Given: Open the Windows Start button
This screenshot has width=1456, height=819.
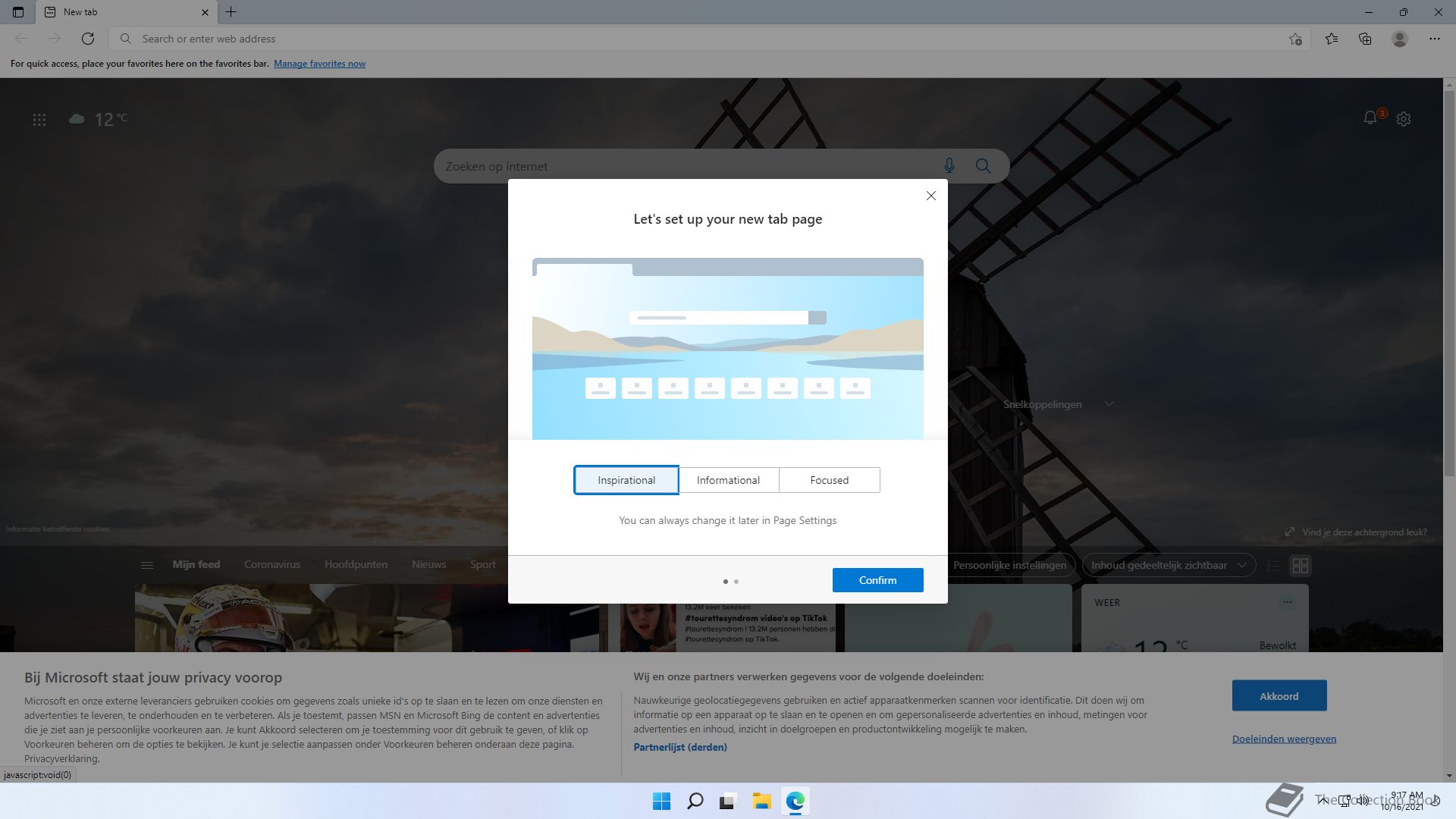Looking at the screenshot, I should point(661,801).
